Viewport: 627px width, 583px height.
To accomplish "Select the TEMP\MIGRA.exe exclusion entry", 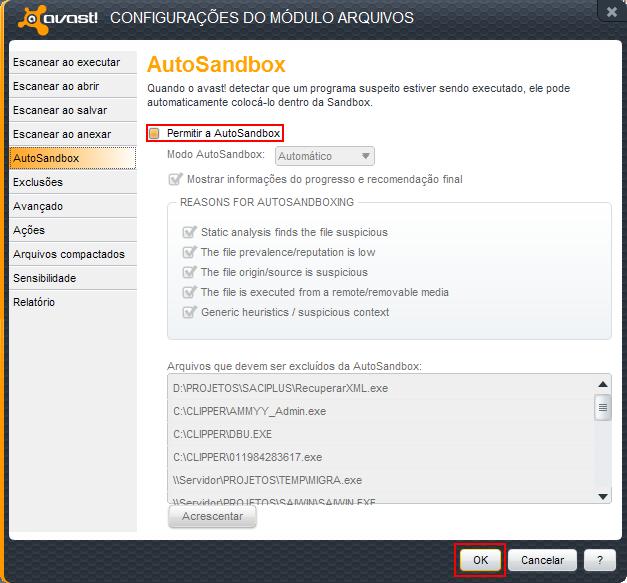I will pyautogui.click(x=382, y=480).
